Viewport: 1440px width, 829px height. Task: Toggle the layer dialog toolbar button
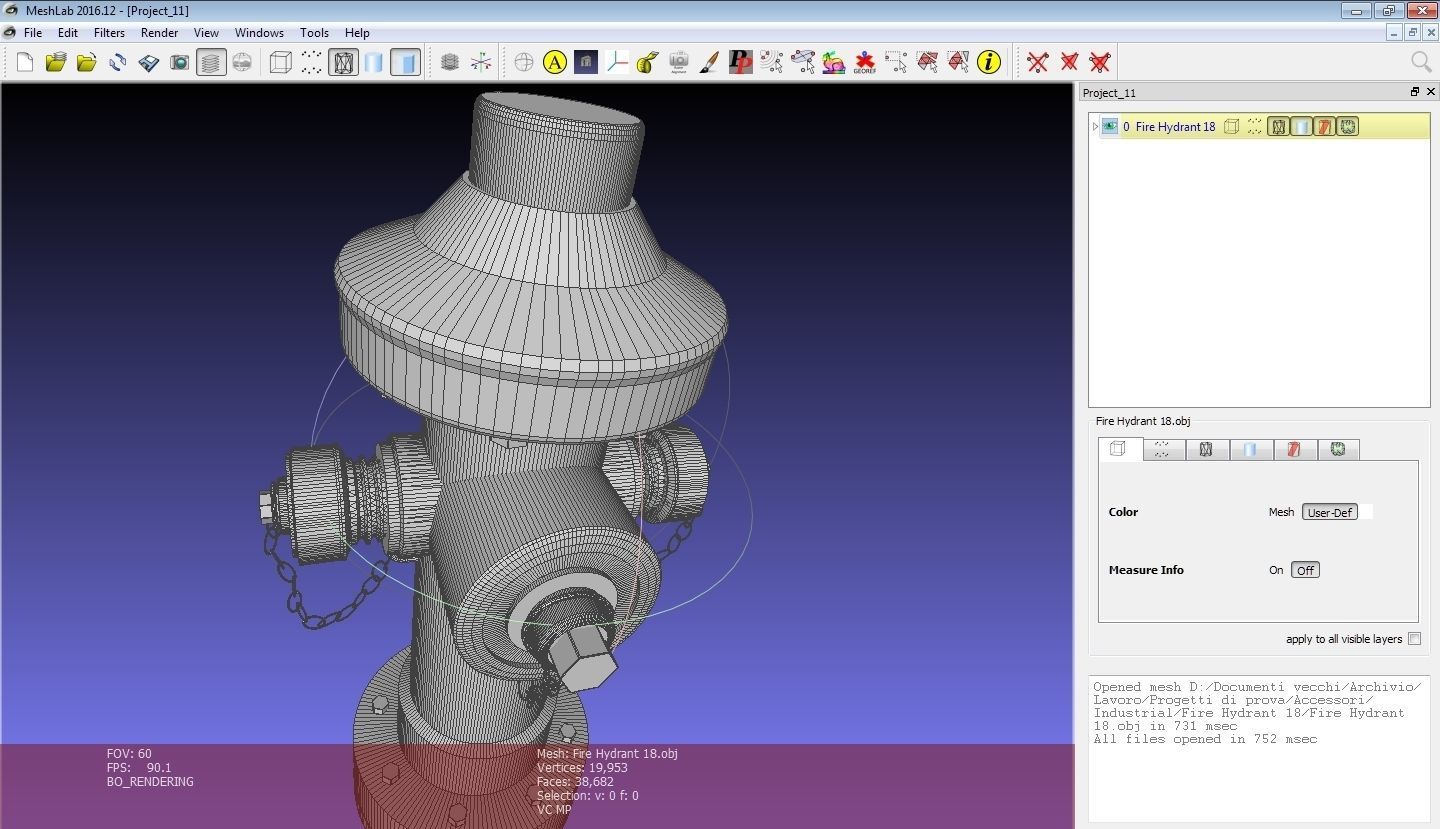[x=211, y=62]
